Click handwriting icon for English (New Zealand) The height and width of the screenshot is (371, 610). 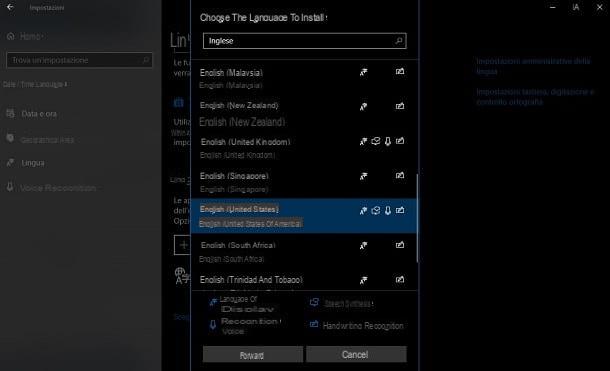400,106
